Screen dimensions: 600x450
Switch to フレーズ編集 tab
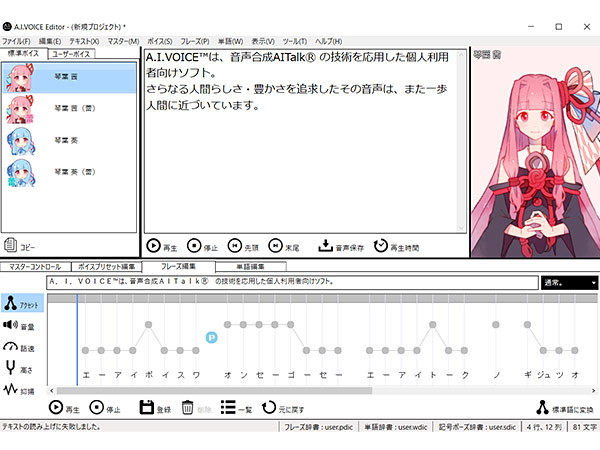tap(178, 266)
